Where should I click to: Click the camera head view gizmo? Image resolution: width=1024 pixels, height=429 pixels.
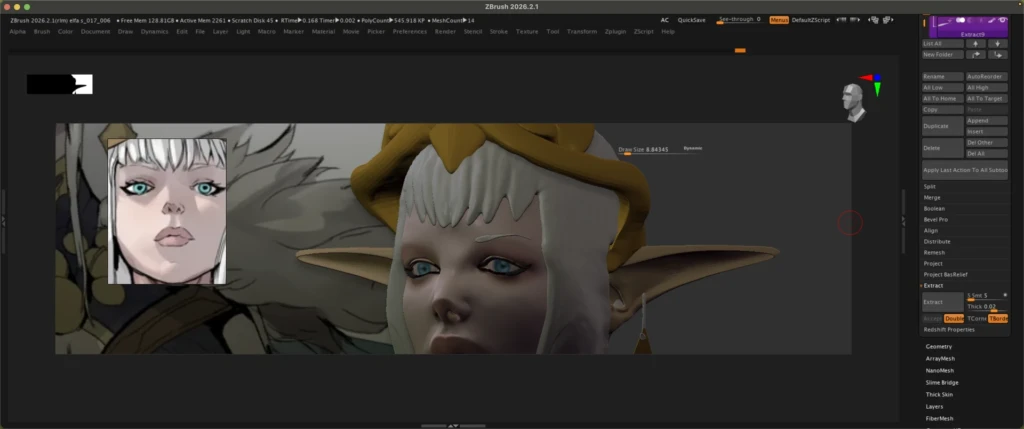click(853, 103)
